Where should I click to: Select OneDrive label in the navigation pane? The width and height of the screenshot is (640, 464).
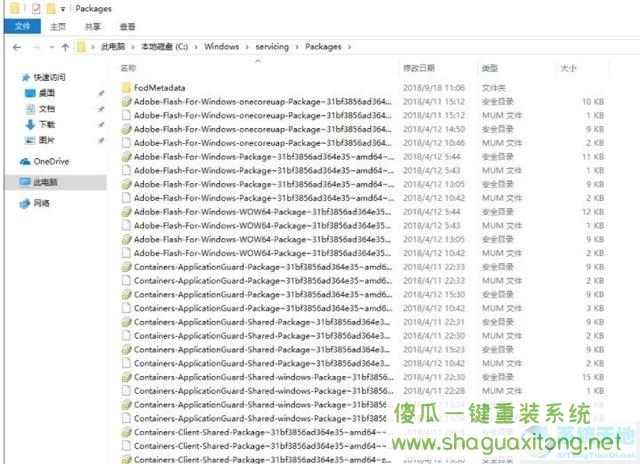pos(51,162)
